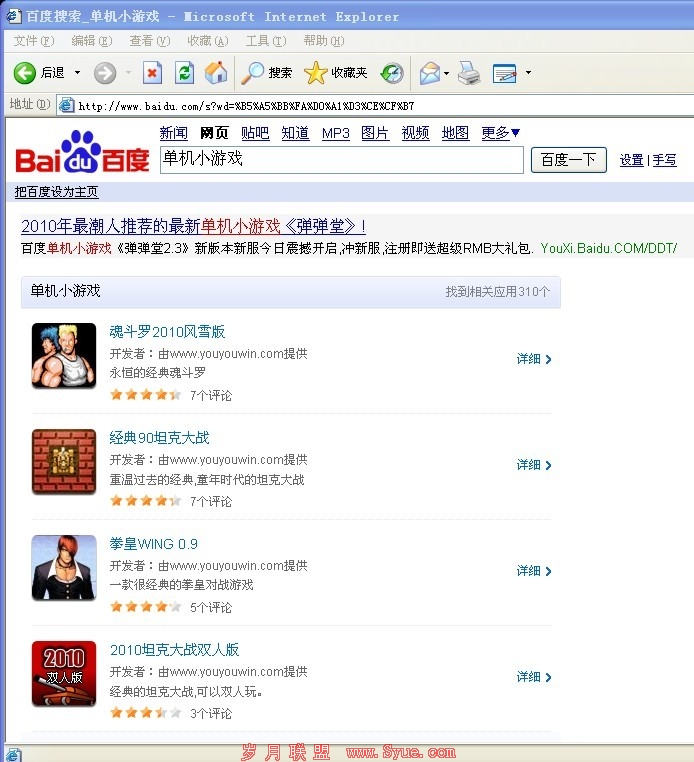Image resolution: width=694 pixels, height=762 pixels.
Task: Click the 3个评论 text under 2010坦克大战双人版
Action: [x=211, y=713]
